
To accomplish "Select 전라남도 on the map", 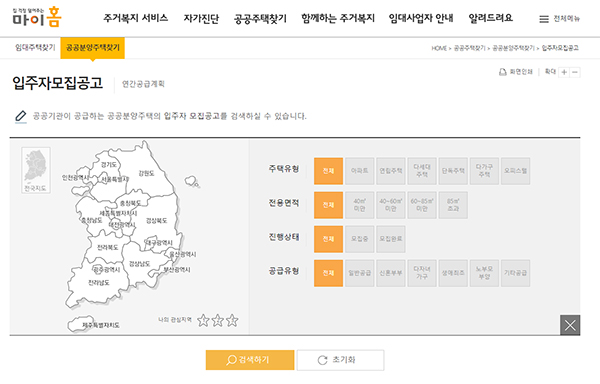I will 99,283.
